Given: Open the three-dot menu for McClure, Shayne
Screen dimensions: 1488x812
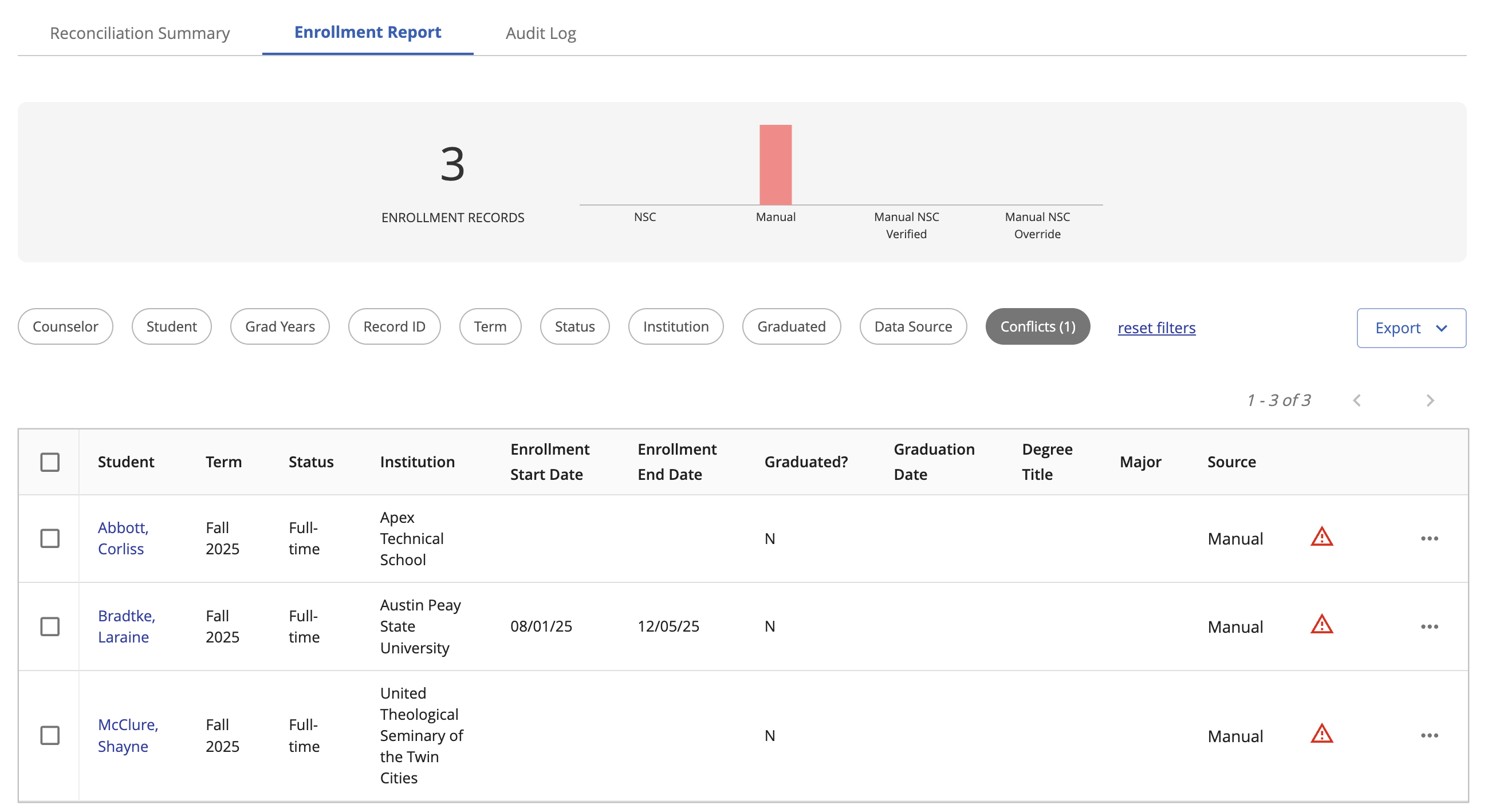Looking at the screenshot, I should click(x=1428, y=735).
